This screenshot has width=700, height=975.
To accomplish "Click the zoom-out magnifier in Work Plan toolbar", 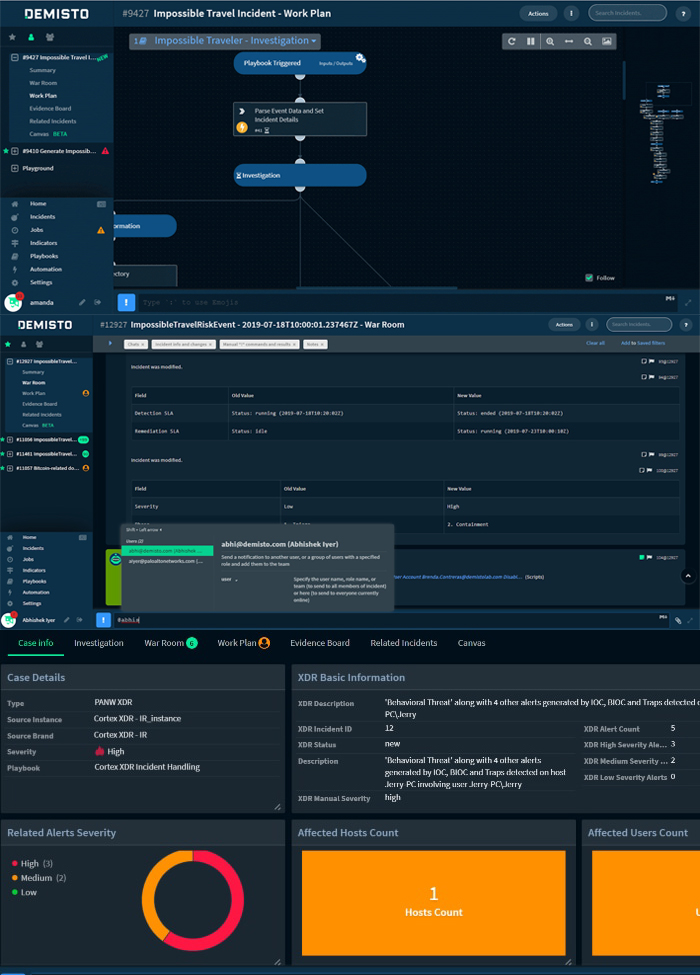I will coord(587,42).
